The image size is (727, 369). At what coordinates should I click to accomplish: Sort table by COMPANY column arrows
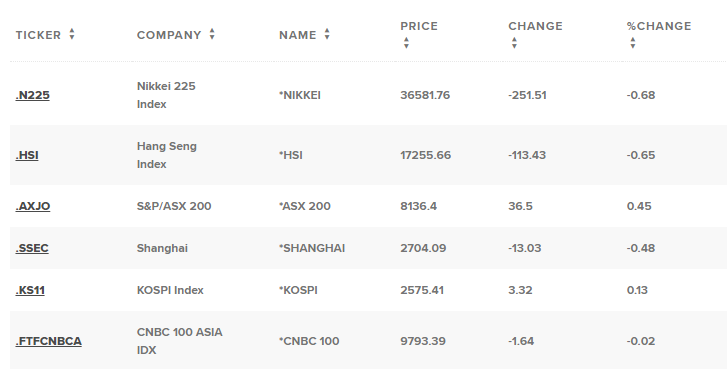point(212,34)
